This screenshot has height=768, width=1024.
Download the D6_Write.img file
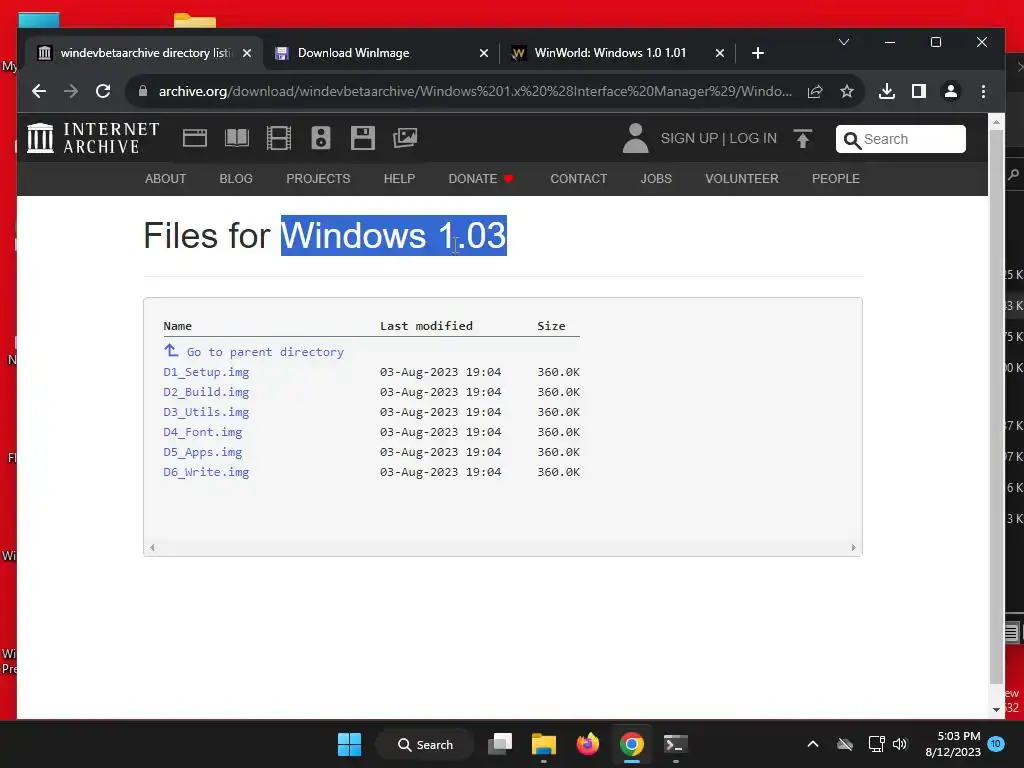pyautogui.click(x=206, y=472)
